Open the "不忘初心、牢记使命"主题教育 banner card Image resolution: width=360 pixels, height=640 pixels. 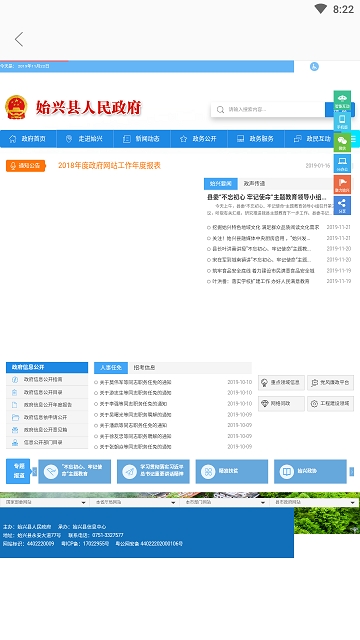point(74,471)
